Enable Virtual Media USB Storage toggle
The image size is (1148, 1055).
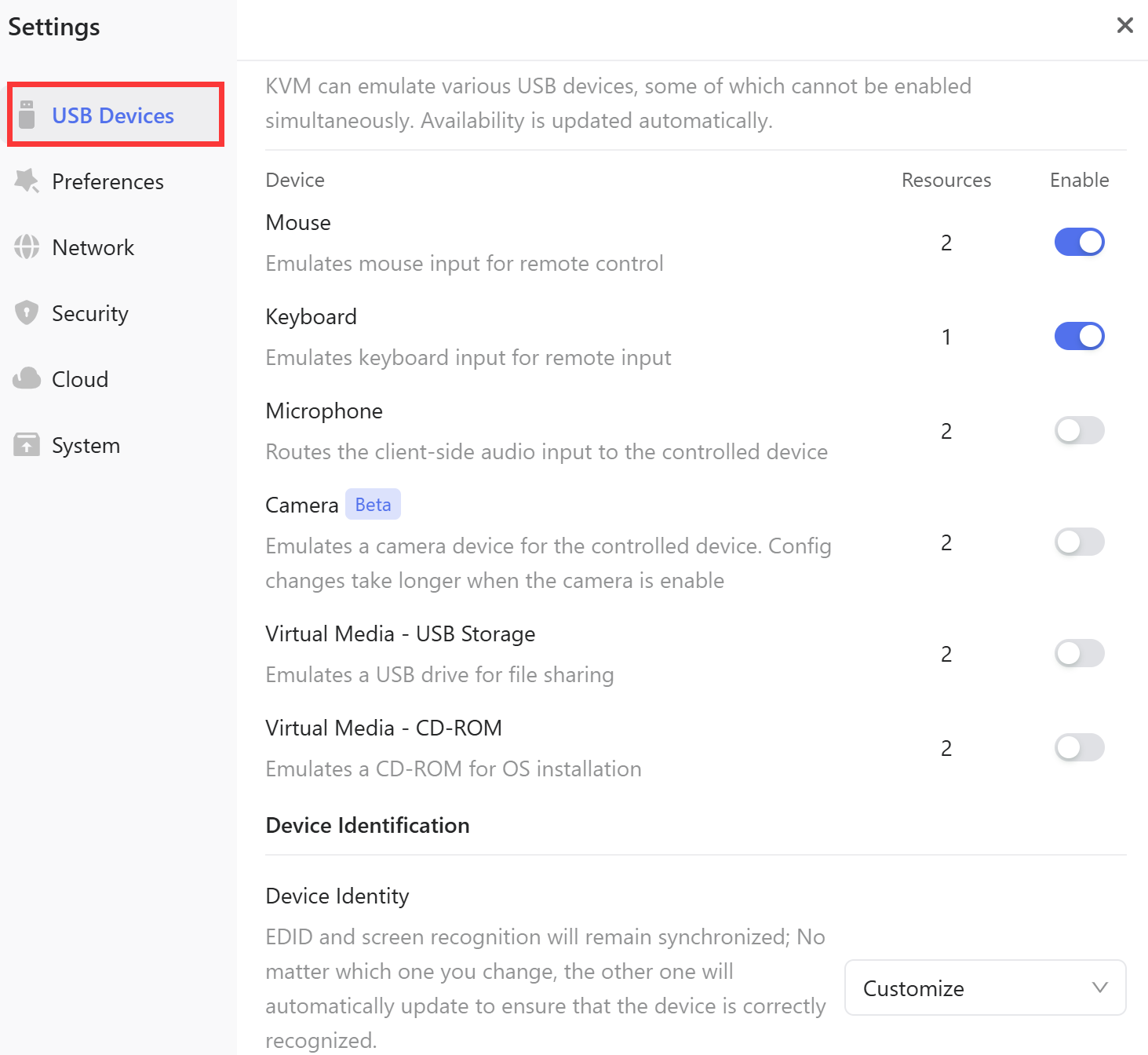click(1079, 653)
